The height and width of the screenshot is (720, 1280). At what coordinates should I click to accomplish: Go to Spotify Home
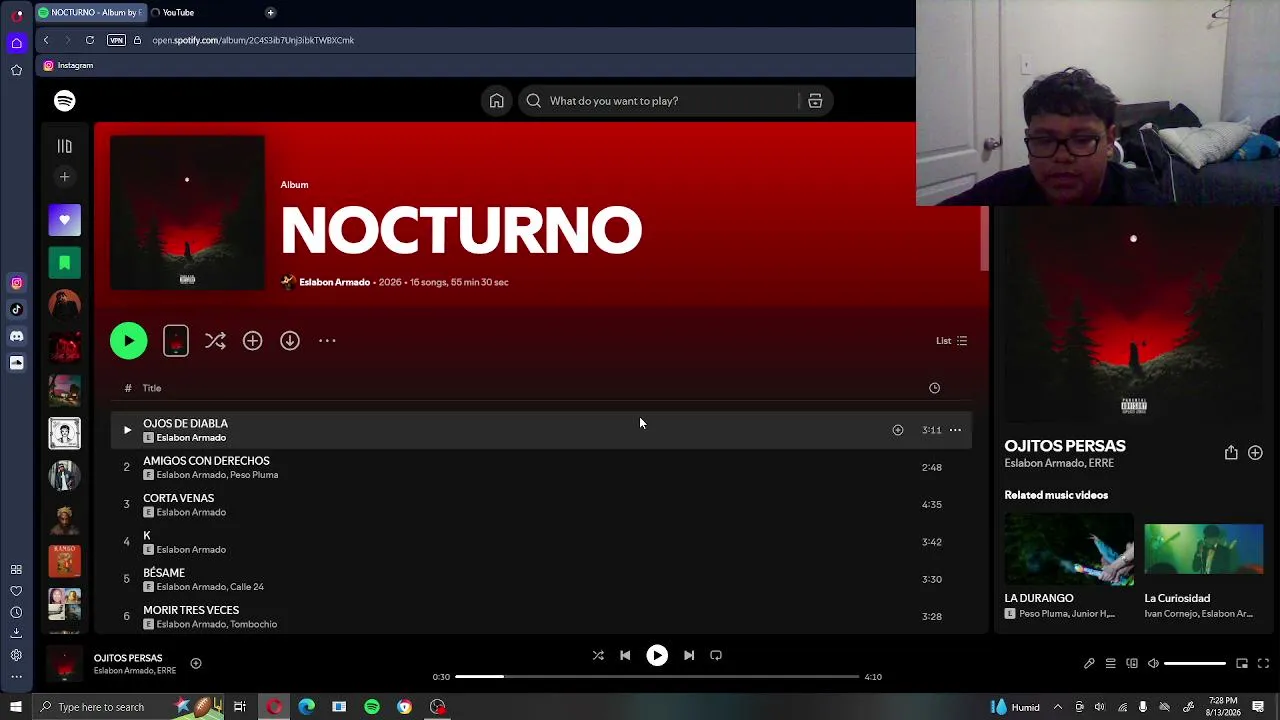(496, 101)
